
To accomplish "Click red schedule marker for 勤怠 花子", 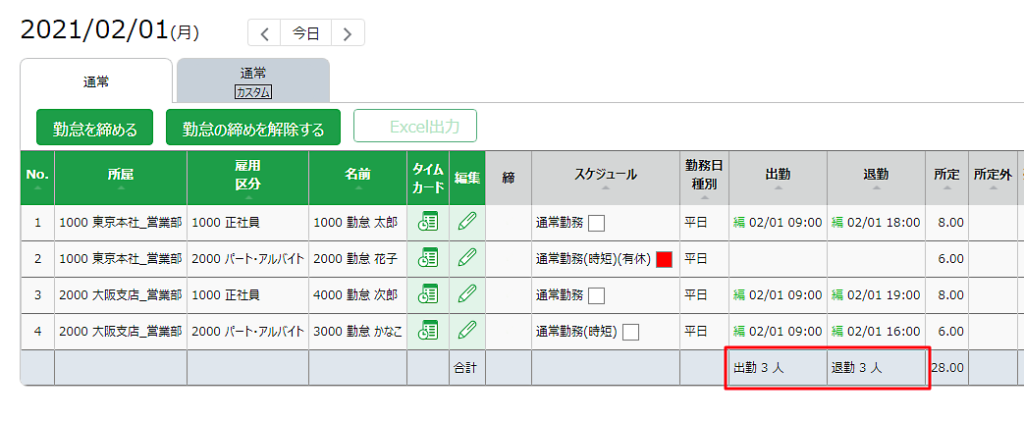I will 664,259.
